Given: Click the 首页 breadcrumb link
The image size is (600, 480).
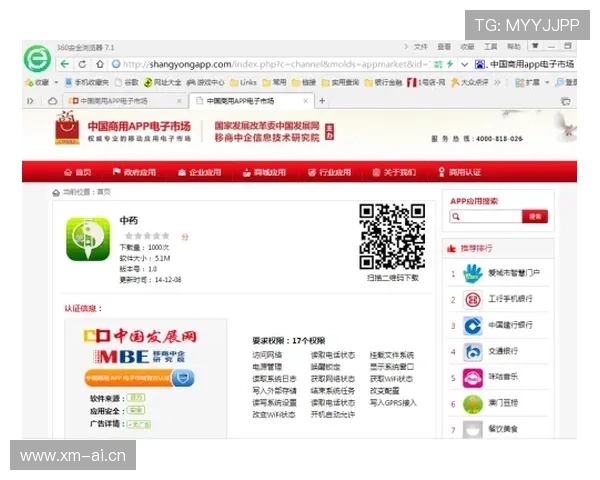Looking at the screenshot, I should (104, 192).
